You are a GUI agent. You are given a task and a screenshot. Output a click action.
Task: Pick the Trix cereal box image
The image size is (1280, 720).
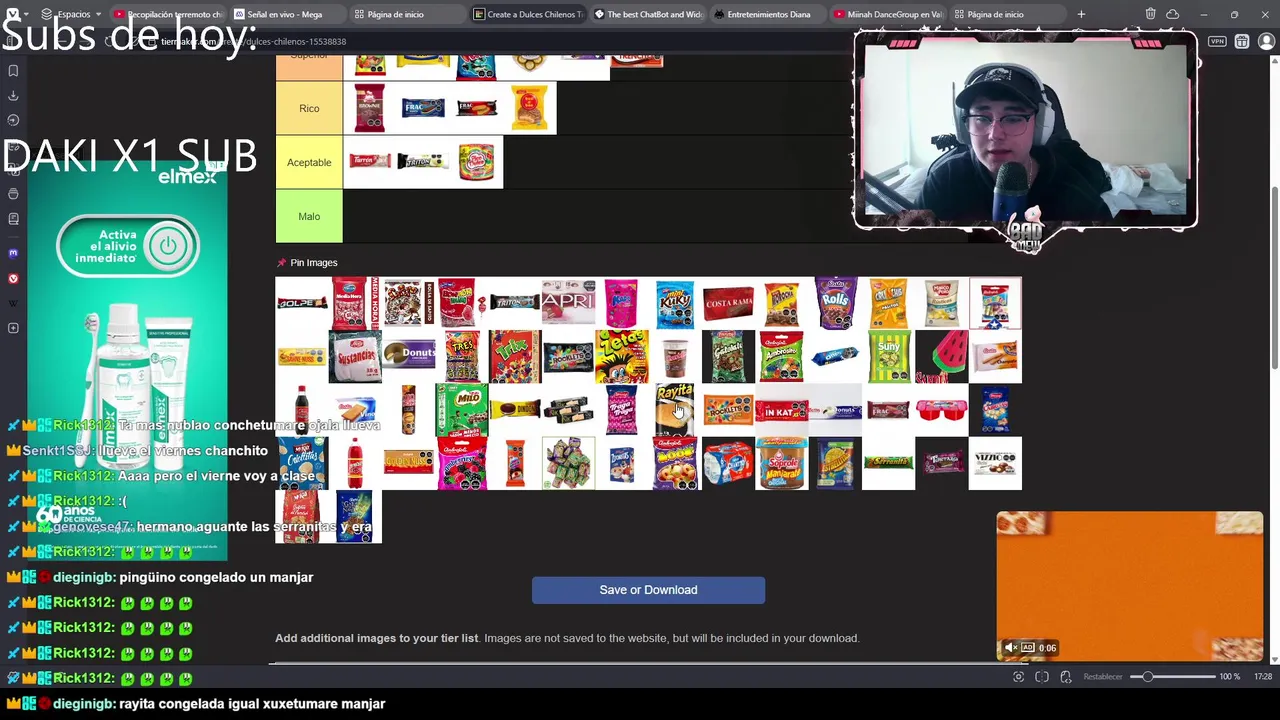[515, 357]
